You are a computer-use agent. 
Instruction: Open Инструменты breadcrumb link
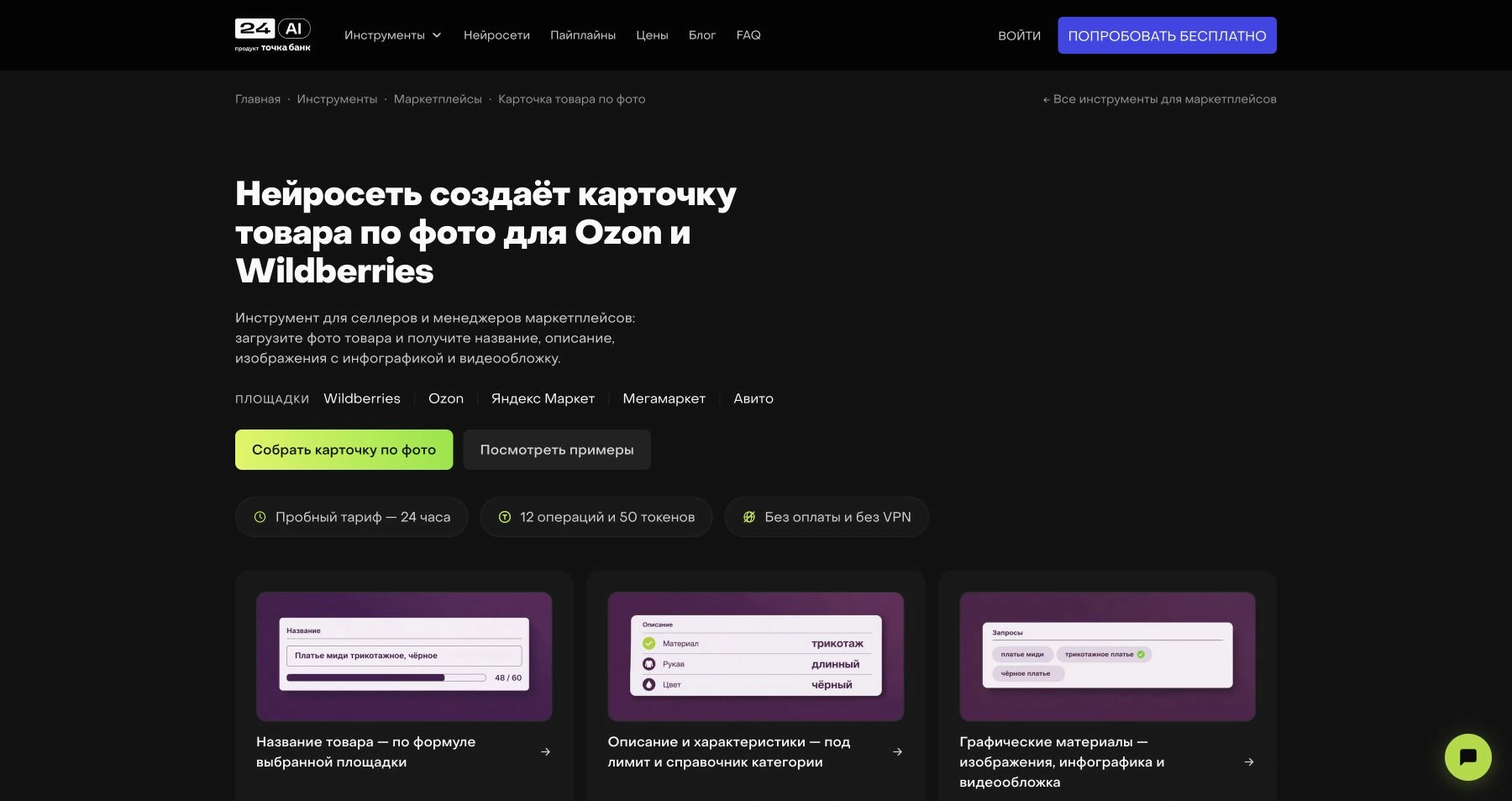337,99
